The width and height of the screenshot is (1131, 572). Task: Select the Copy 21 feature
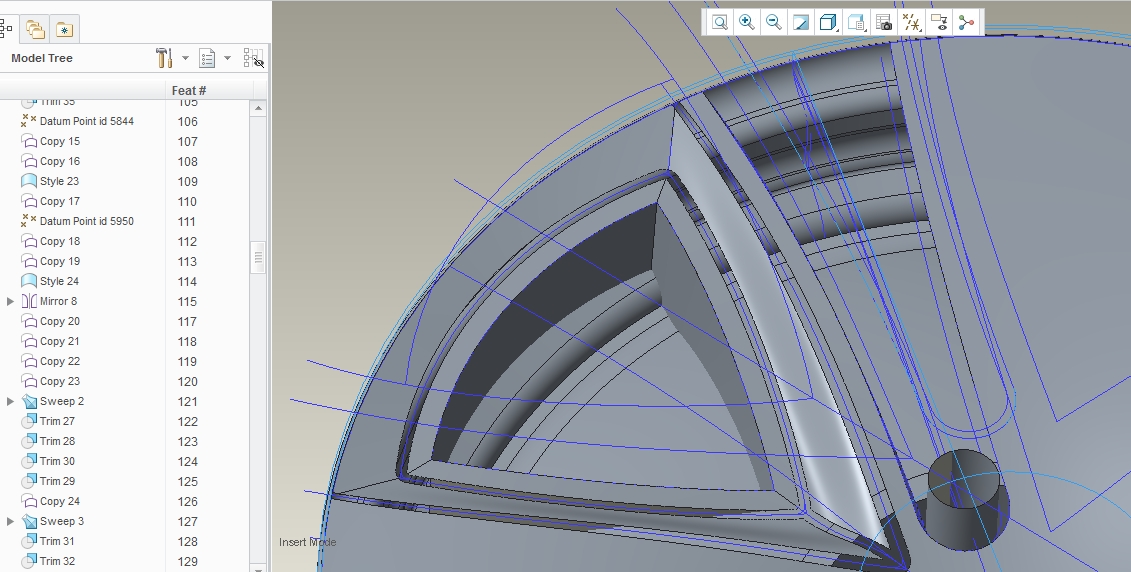[60, 341]
